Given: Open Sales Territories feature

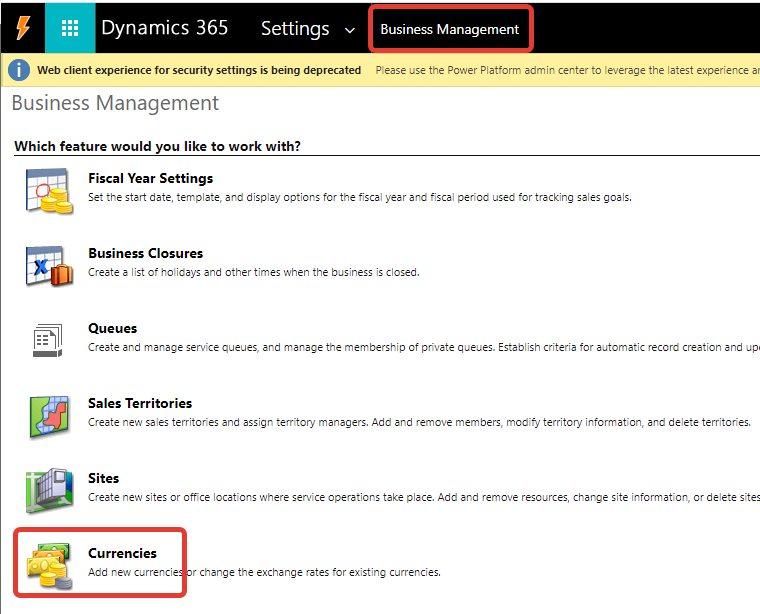Looking at the screenshot, I should click(140, 403).
